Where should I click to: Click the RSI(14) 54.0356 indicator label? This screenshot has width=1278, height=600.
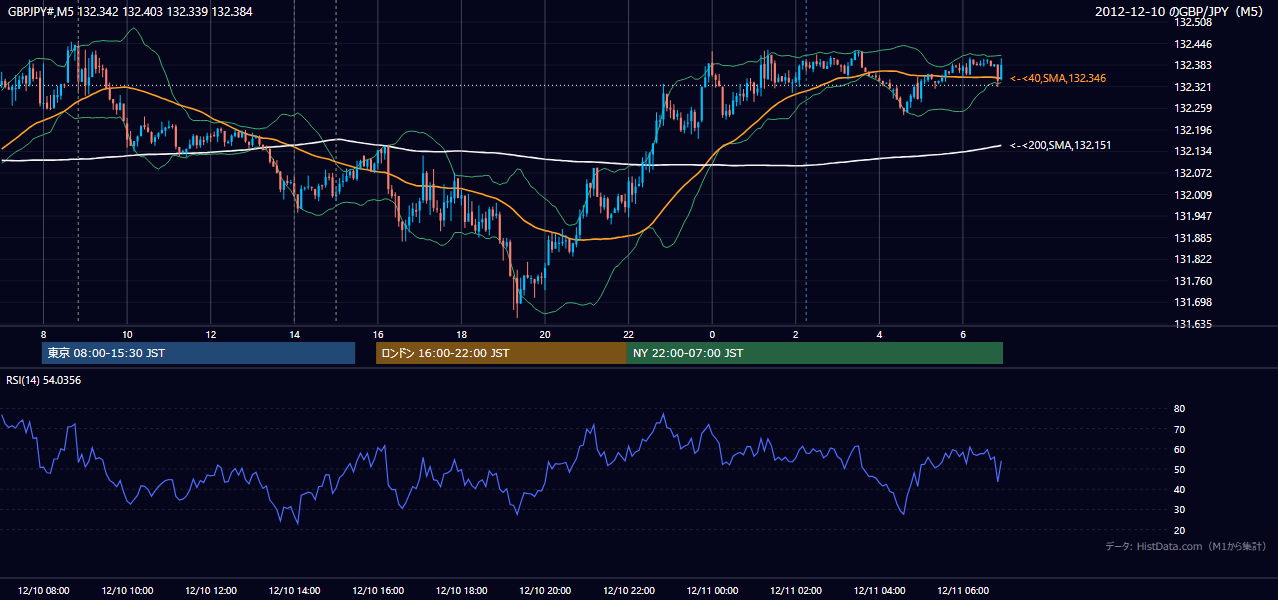pos(44,380)
